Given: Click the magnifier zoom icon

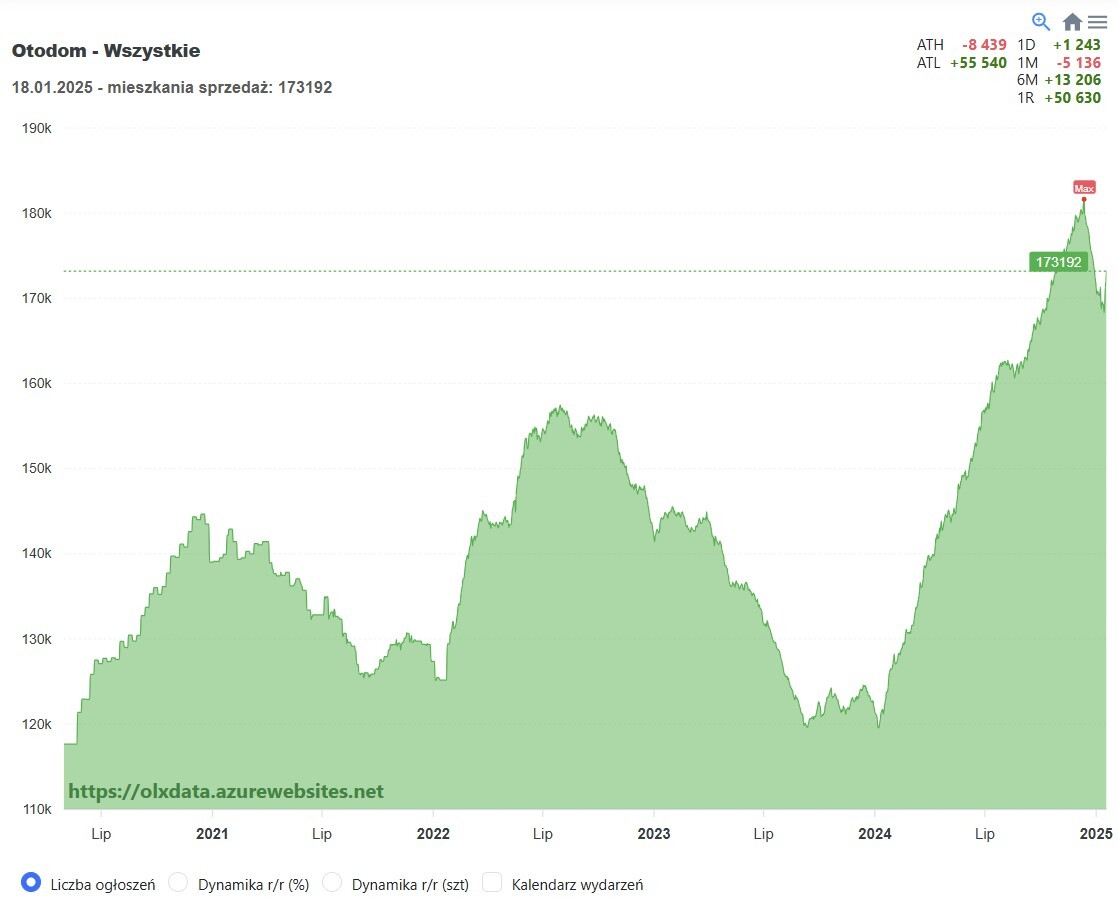Looking at the screenshot, I should tap(1041, 21).
